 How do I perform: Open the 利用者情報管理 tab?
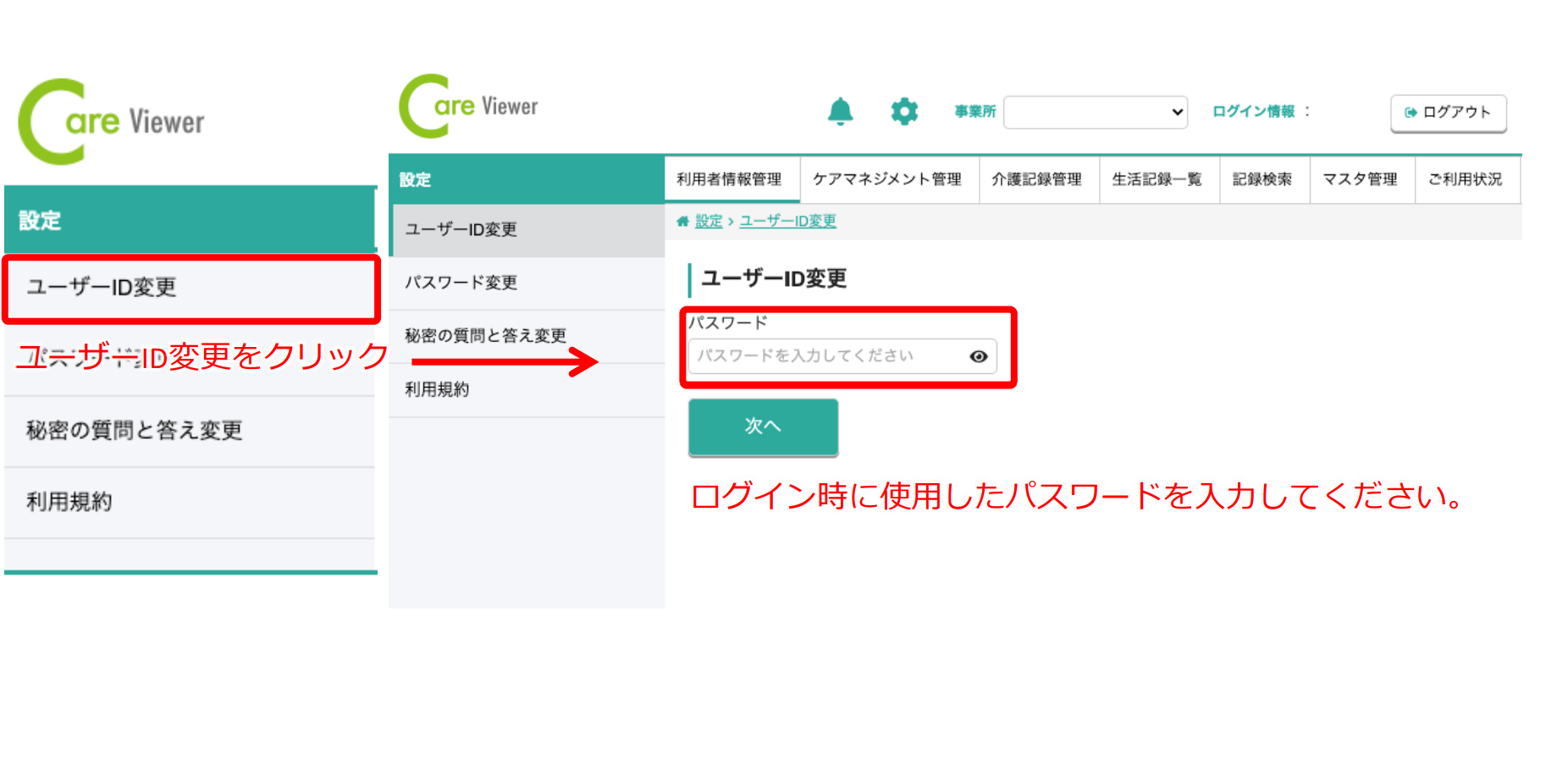[x=730, y=179]
